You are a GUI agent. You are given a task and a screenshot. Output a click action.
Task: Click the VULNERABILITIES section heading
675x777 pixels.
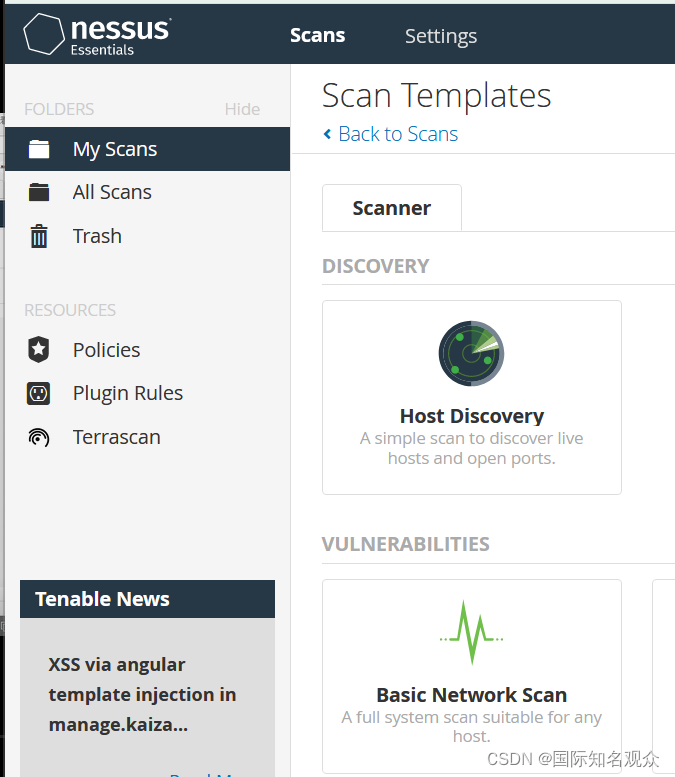coord(405,544)
